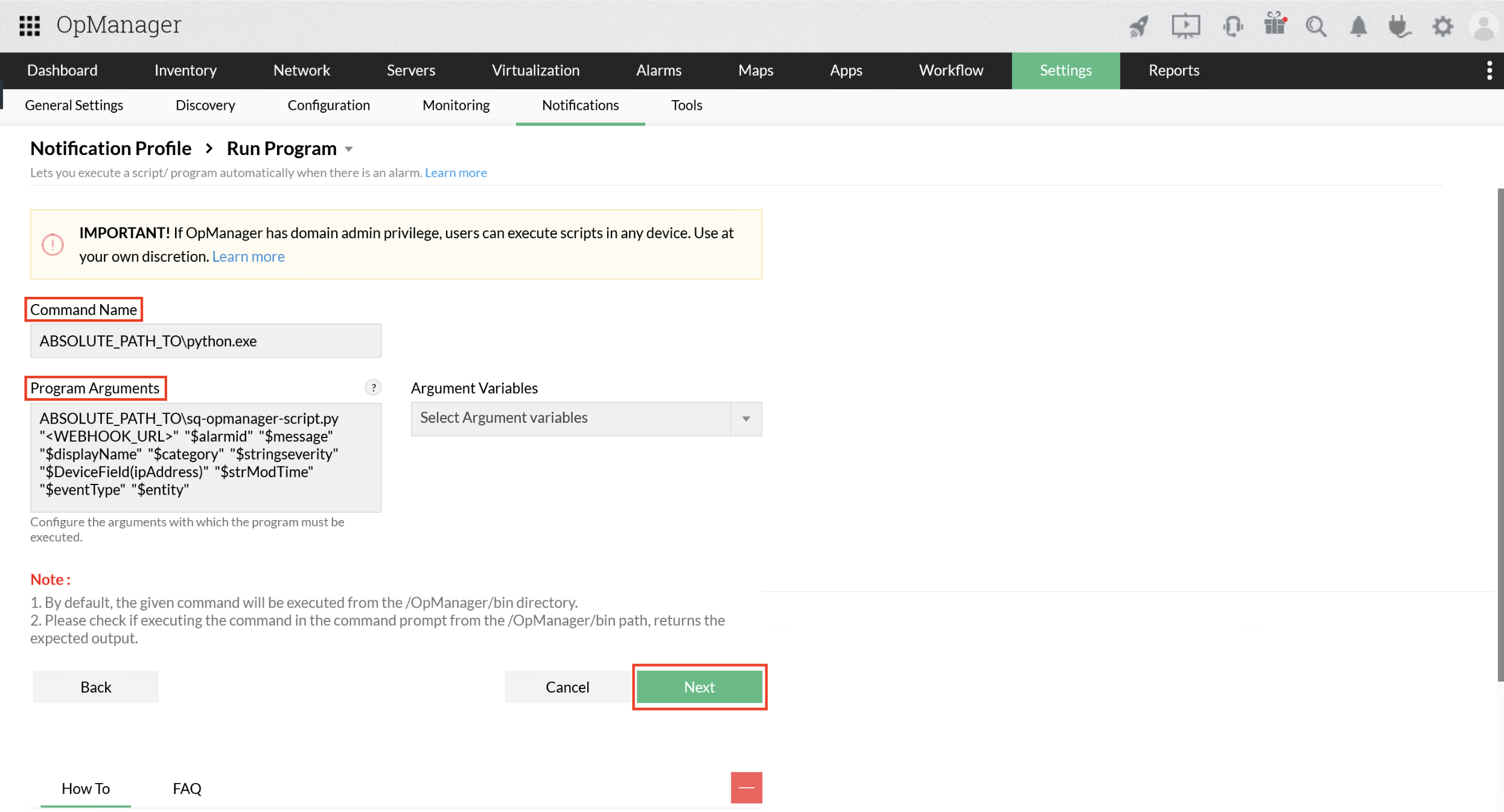Open the Network menu
Screen dimensions: 1504x812
pyautogui.click(x=301, y=70)
